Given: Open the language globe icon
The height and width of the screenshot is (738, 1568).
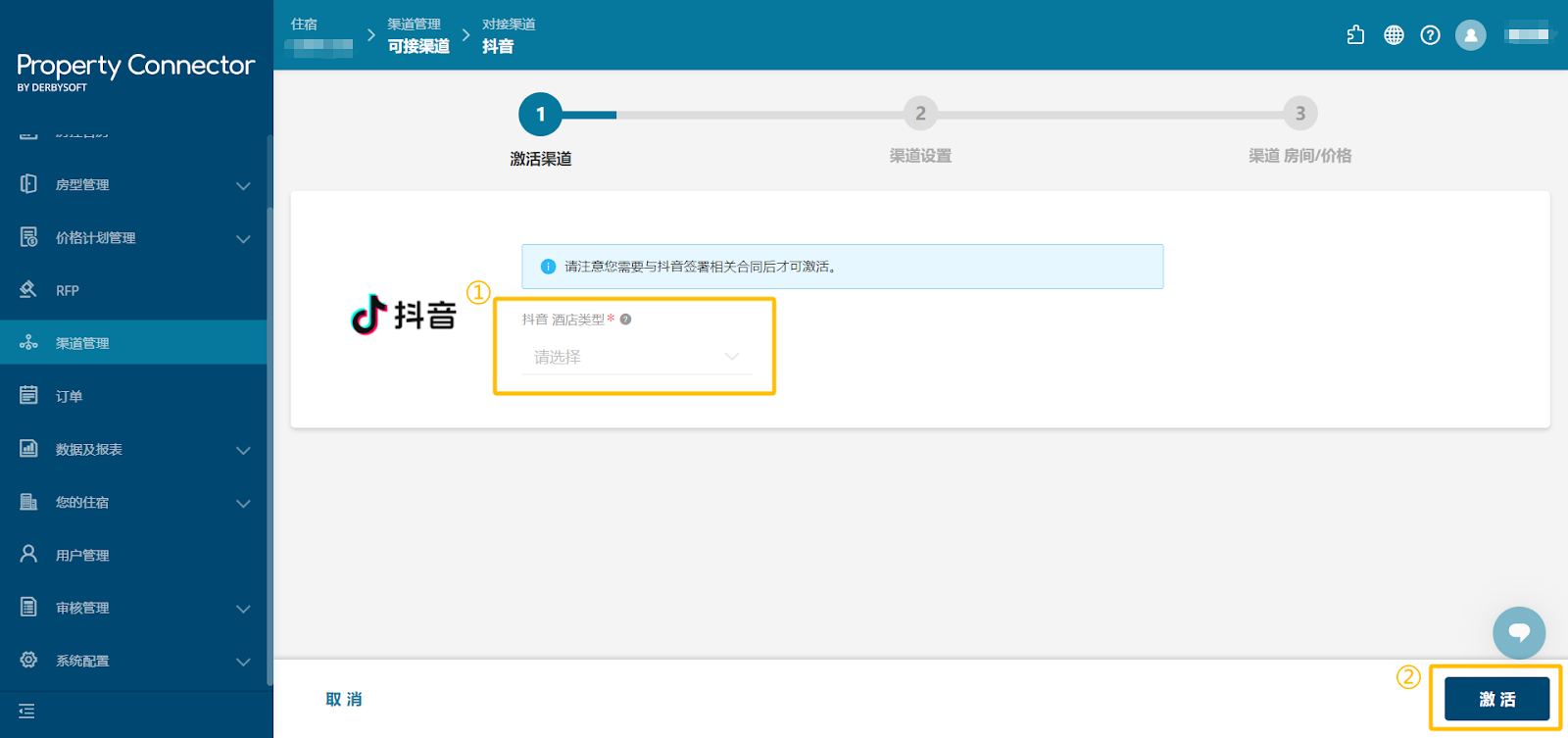Looking at the screenshot, I should pos(1394,35).
